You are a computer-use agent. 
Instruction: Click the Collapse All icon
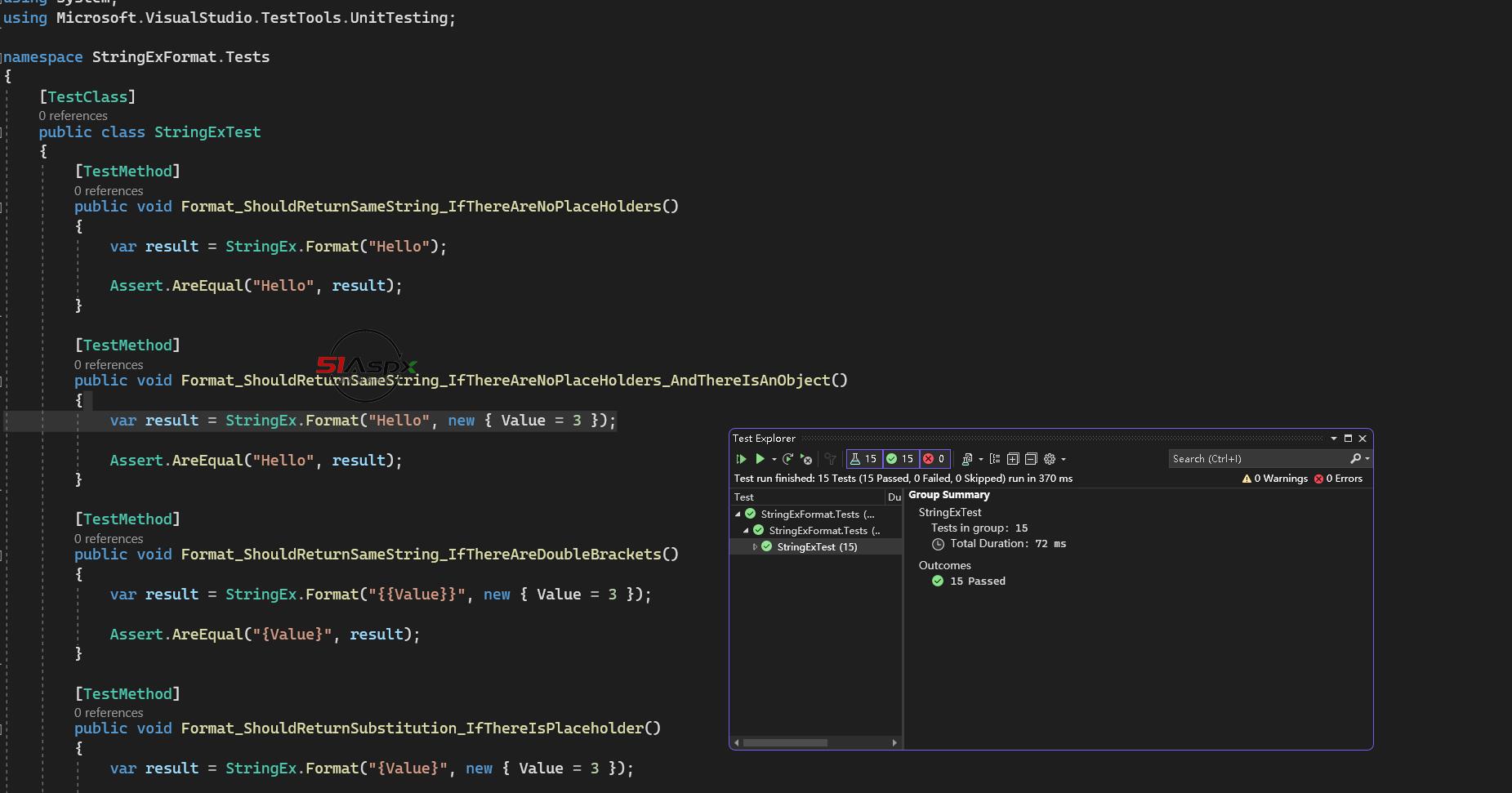1031,459
